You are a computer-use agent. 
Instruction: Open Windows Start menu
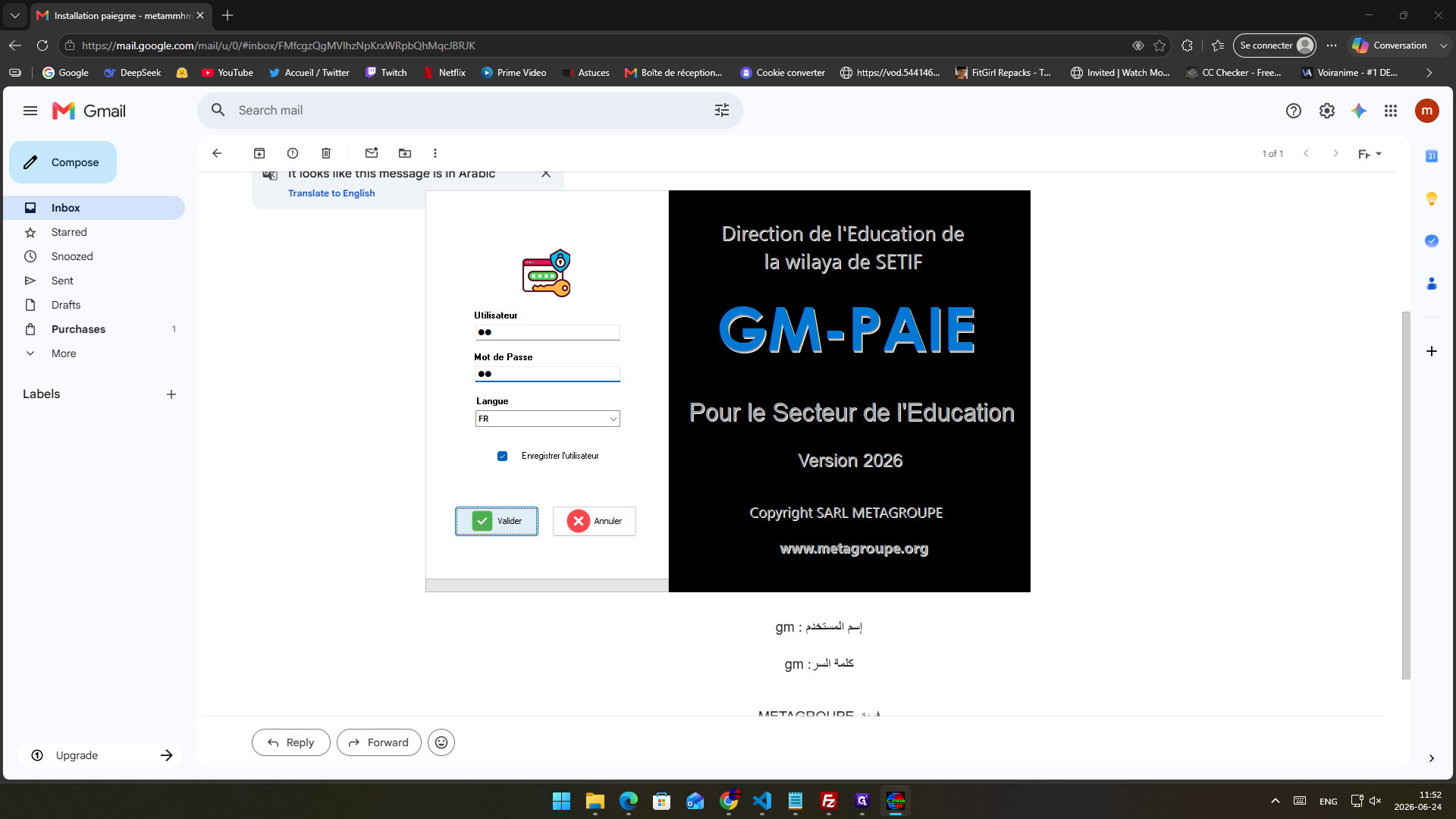point(562,801)
